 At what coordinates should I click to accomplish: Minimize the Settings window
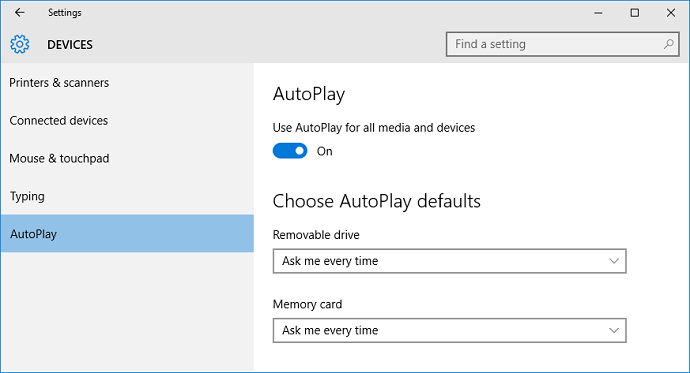598,13
